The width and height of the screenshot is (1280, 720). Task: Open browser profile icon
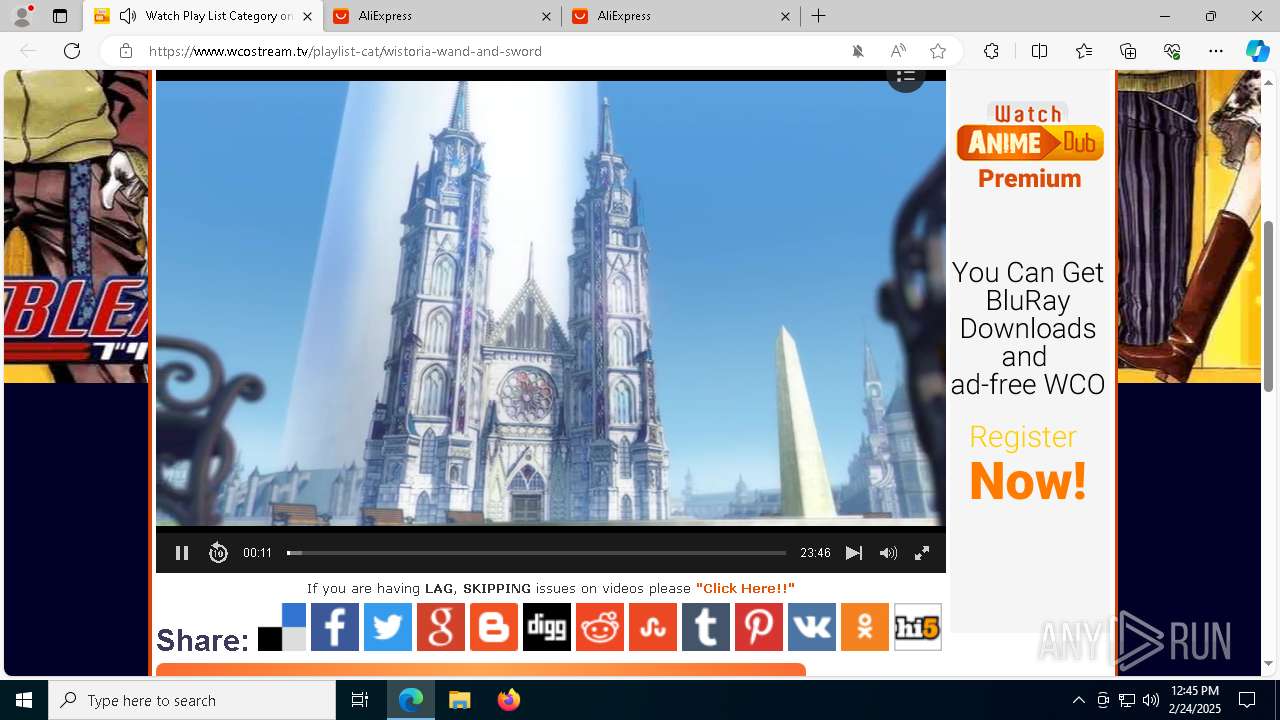click(x=22, y=16)
